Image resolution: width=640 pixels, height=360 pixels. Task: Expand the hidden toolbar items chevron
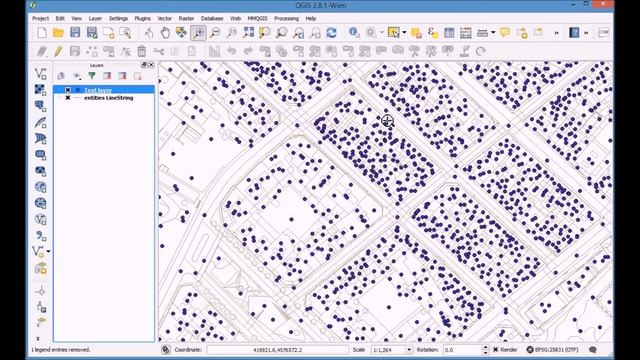pyautogui.click(x=556, y=33)
